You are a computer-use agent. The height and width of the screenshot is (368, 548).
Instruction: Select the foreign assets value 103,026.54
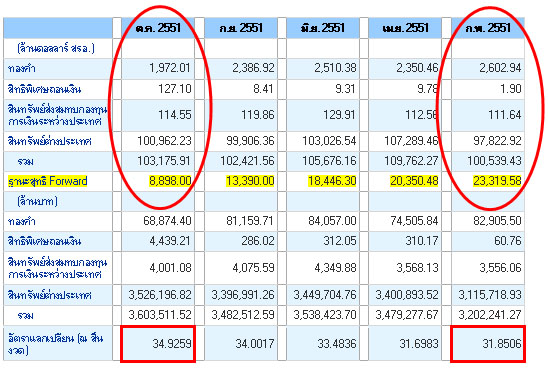(x=329, y=141)
